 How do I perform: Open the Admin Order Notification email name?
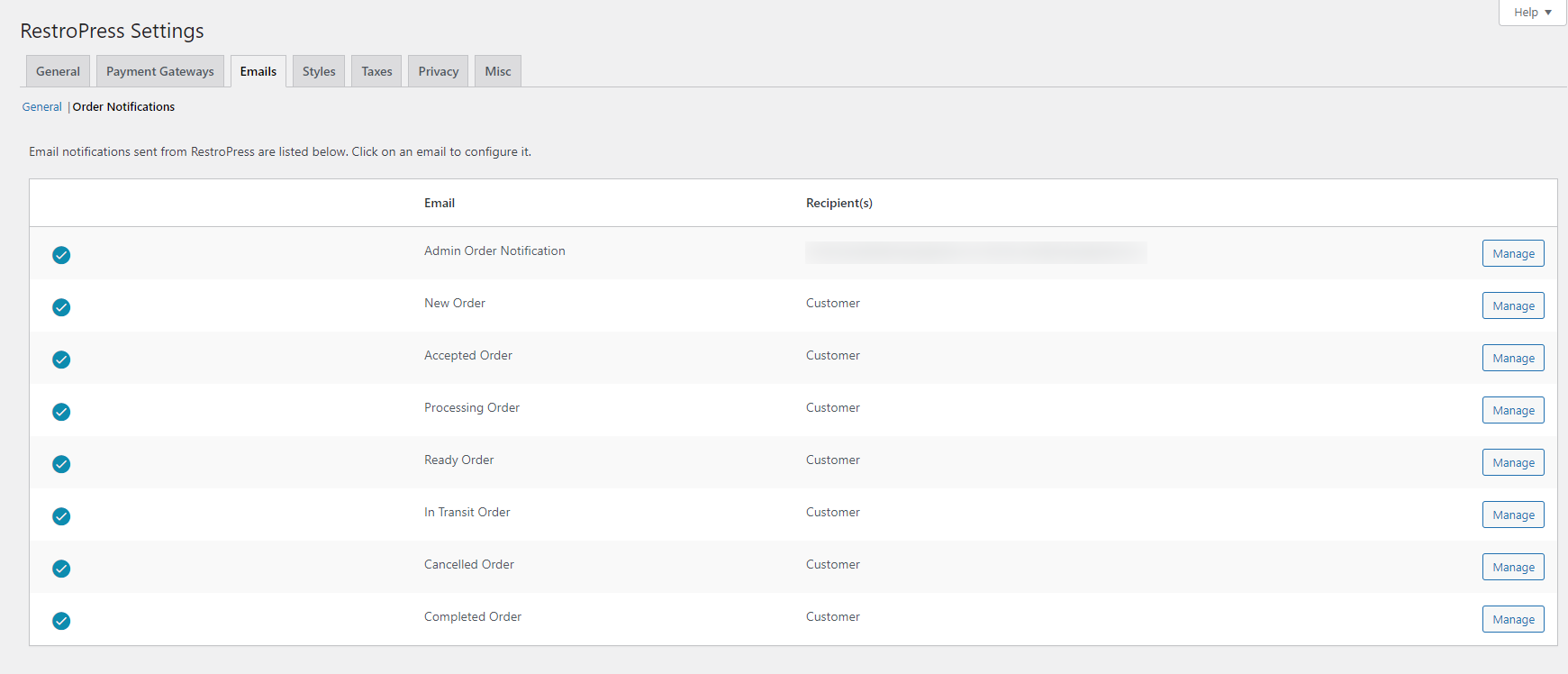(494, 250)
